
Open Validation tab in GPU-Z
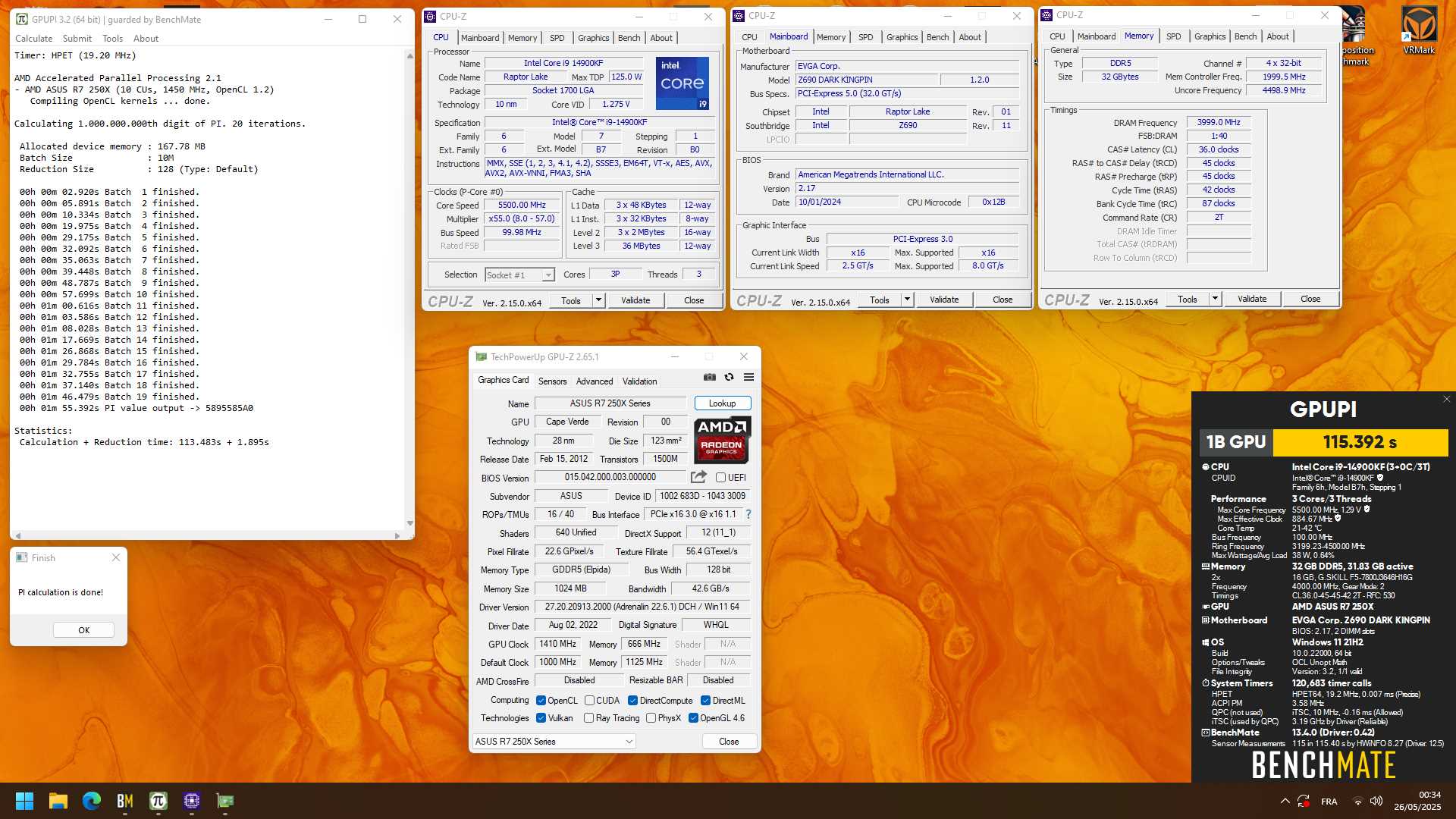[x=640, y=381]
